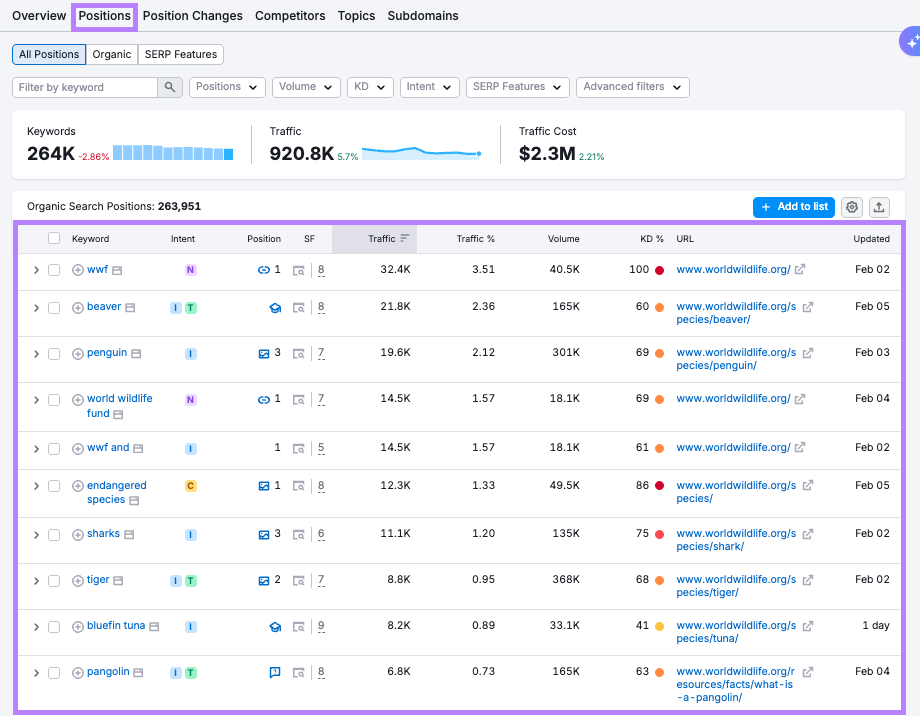The height and width of the screenshot is (716, 920).
Task: Click the AI sparkle icon at right edge
Action: pos(910,42)
